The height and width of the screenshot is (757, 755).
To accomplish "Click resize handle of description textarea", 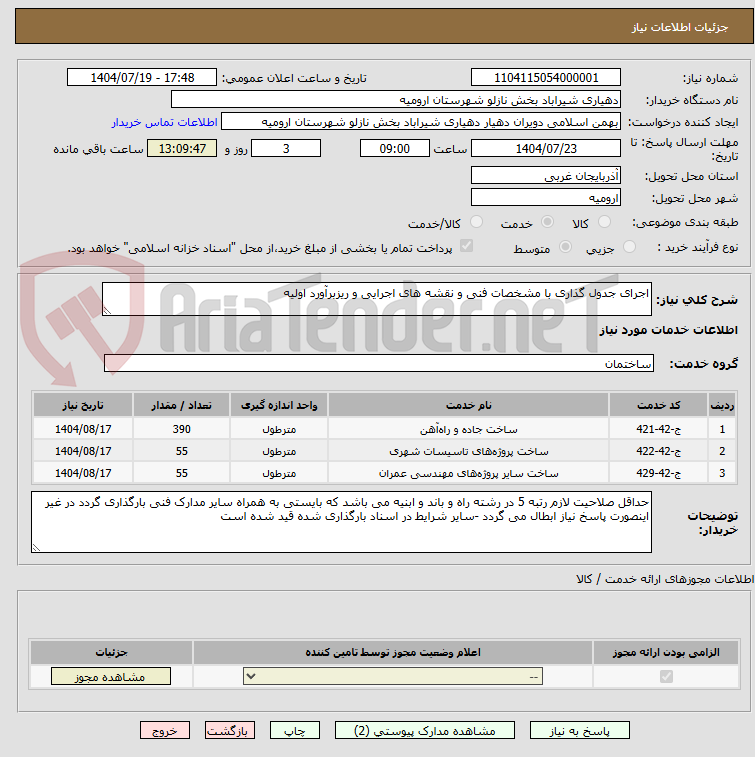I will (x=107, y=310).
